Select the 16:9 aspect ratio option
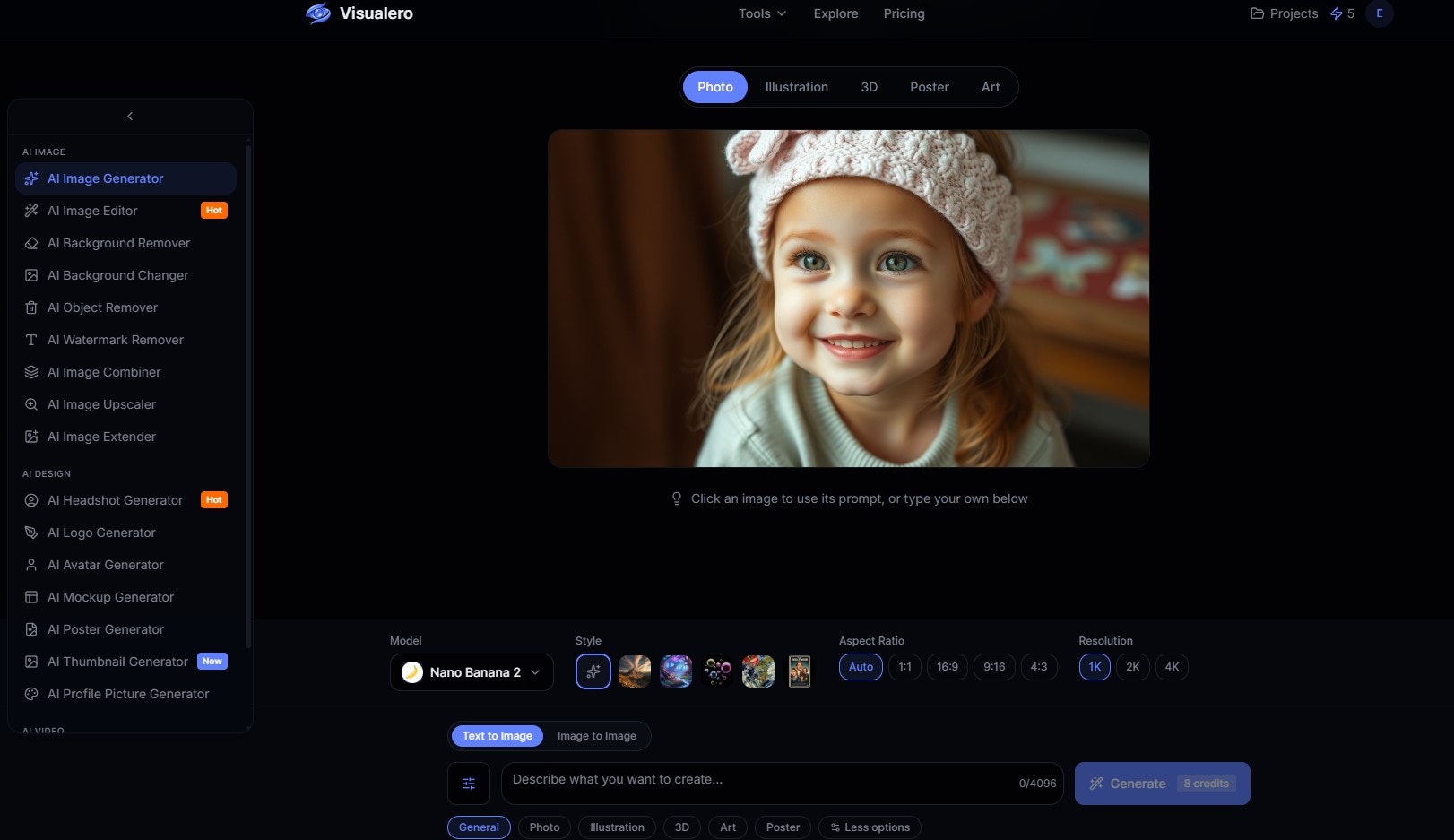The width and height of the screenshot is (1454, 840). click(x=947, y=667)
